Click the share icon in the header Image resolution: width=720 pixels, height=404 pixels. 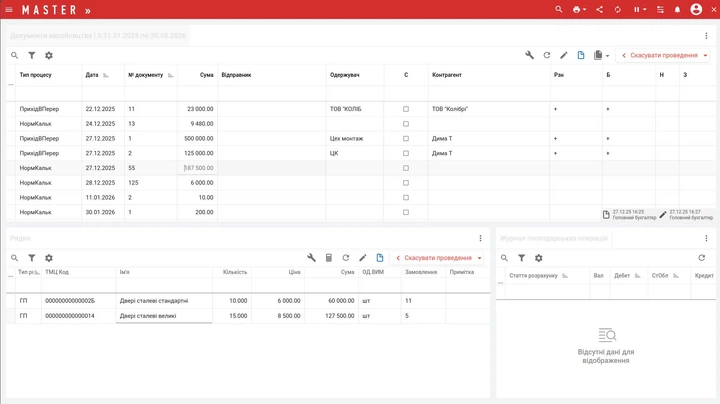[599, 9]
